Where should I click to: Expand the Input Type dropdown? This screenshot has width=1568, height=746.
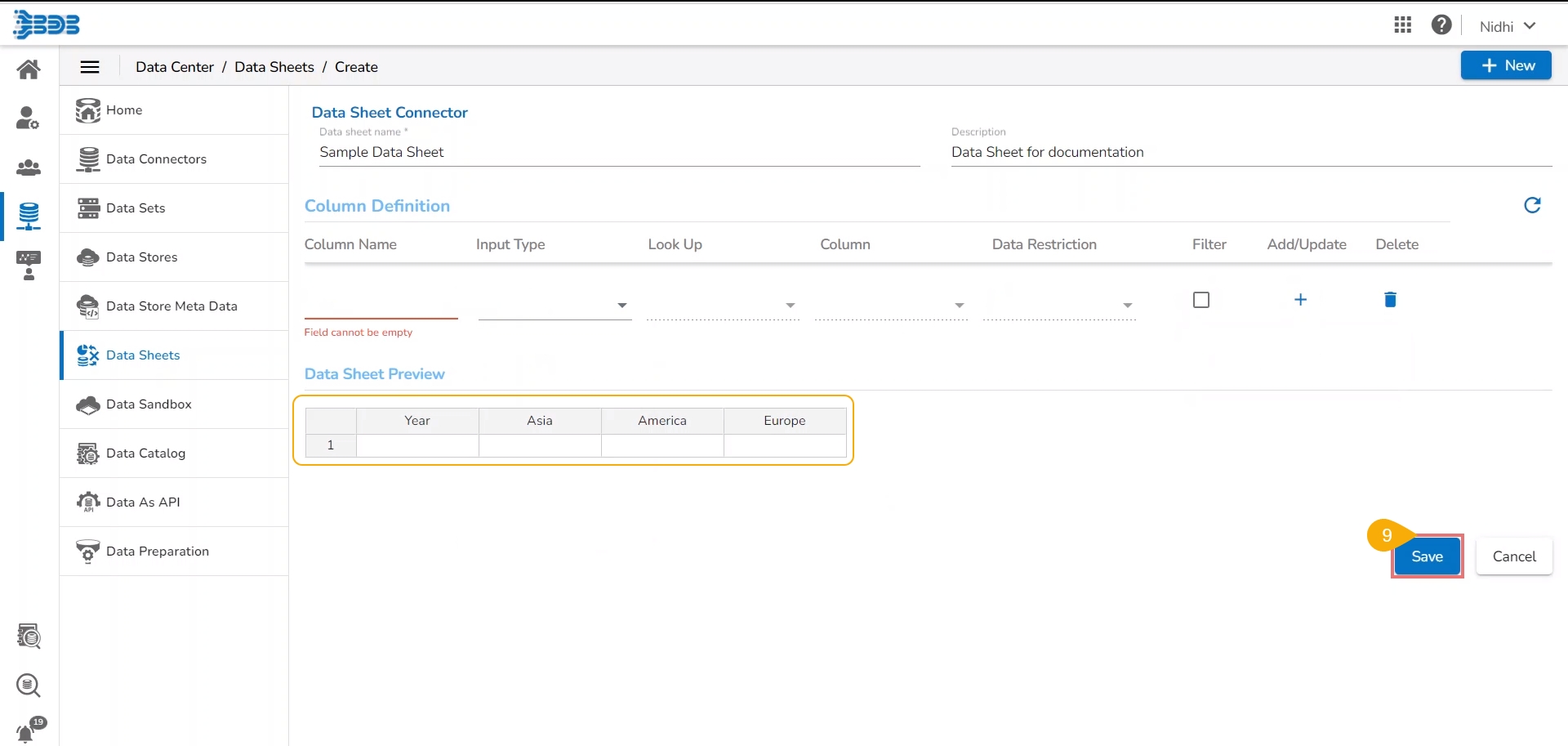coord(555,305)
